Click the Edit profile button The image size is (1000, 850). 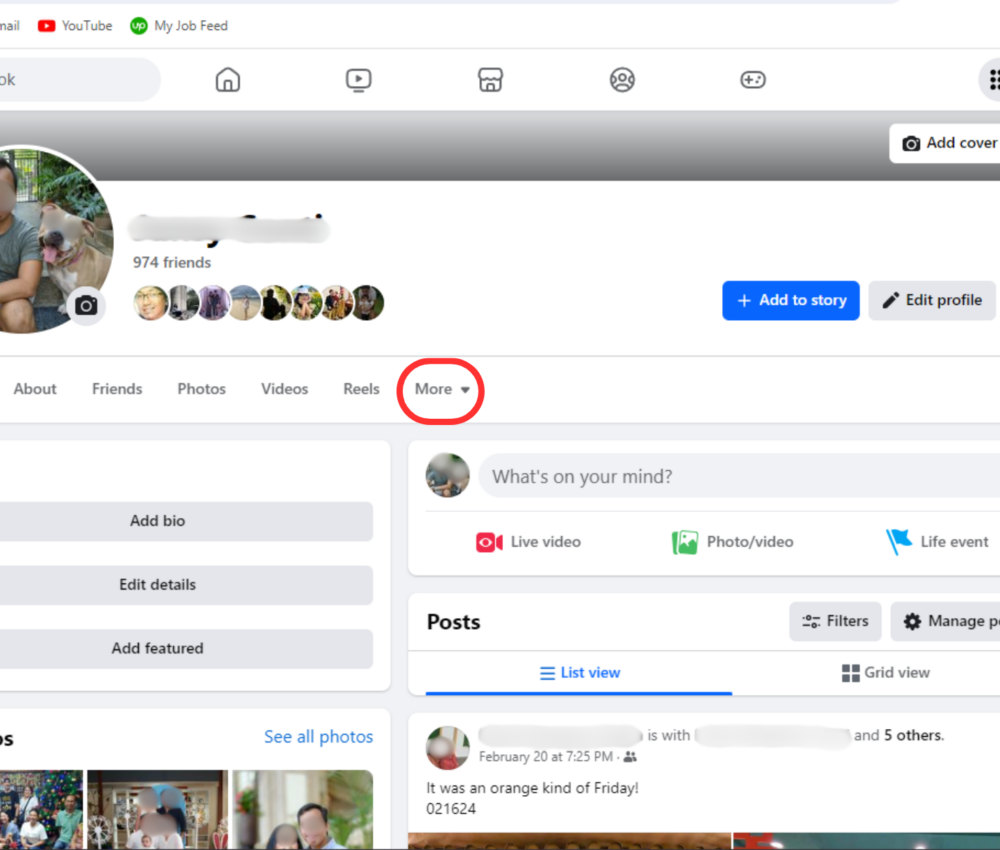coord(931,300)
